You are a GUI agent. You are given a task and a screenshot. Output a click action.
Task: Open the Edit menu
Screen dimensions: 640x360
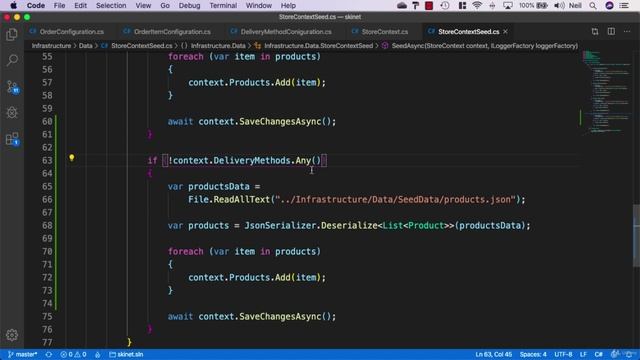point(80,5)
